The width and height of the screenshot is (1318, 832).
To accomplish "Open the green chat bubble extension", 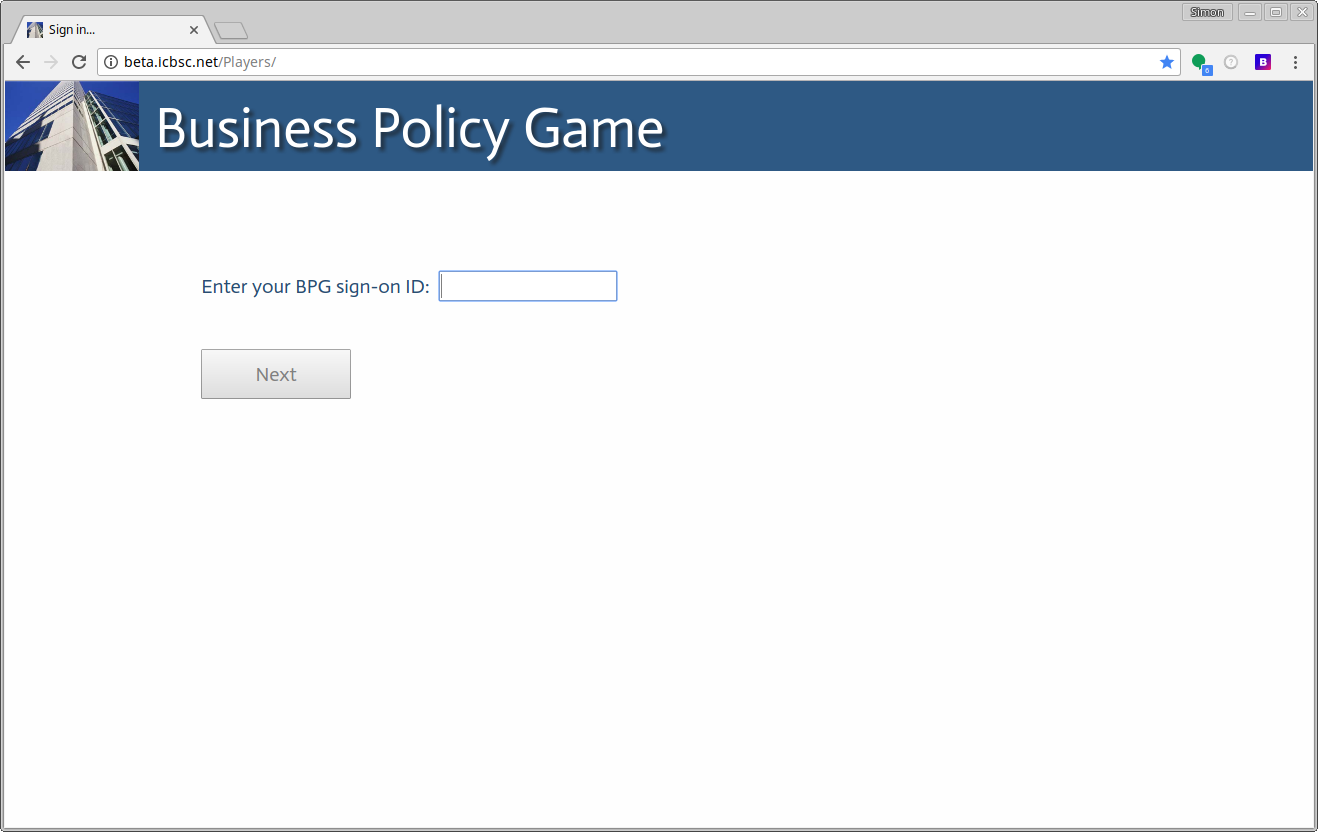I will coord(1199,62).
